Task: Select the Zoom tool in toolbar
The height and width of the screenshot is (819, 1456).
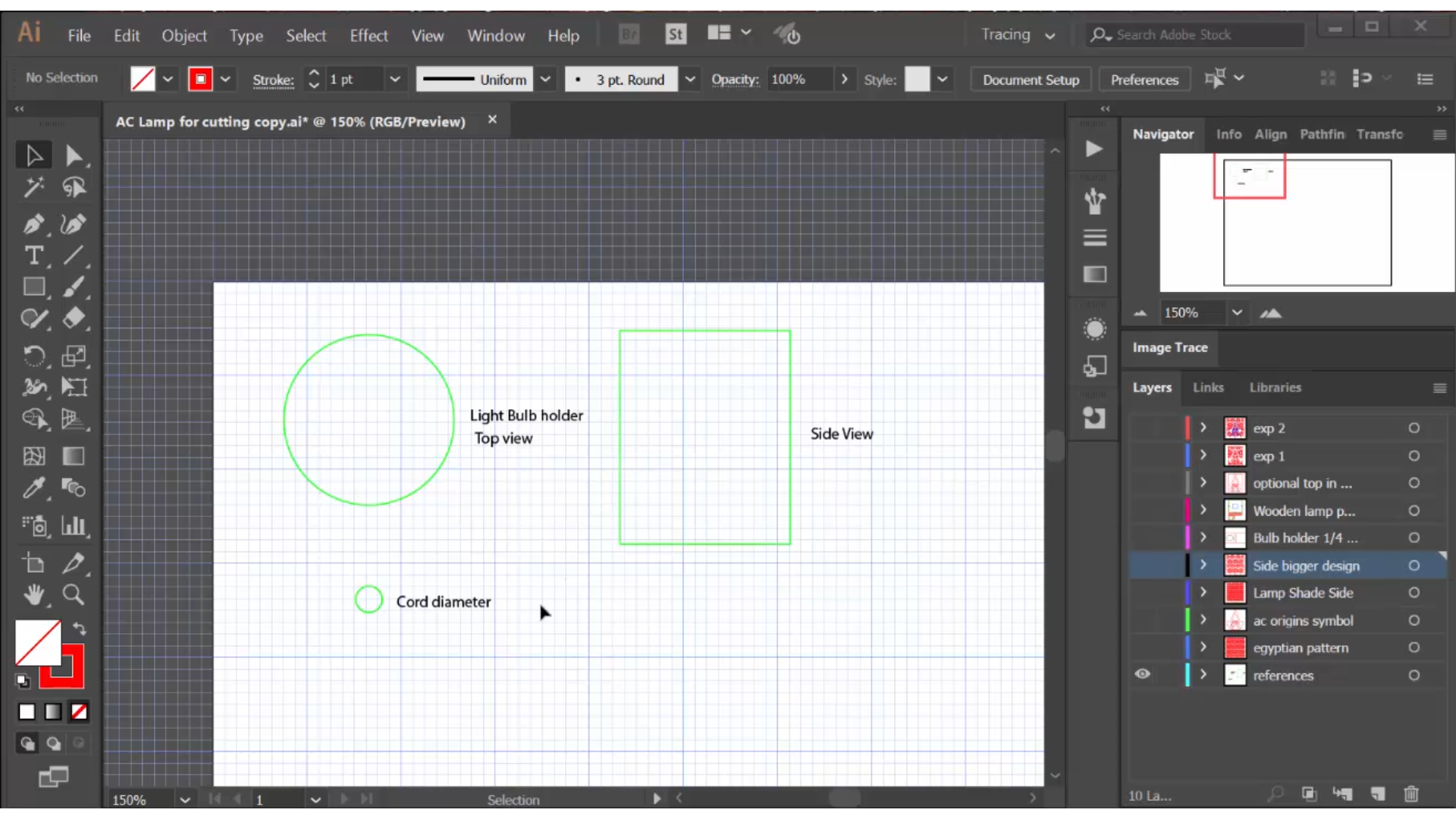Action: point(73,593)
